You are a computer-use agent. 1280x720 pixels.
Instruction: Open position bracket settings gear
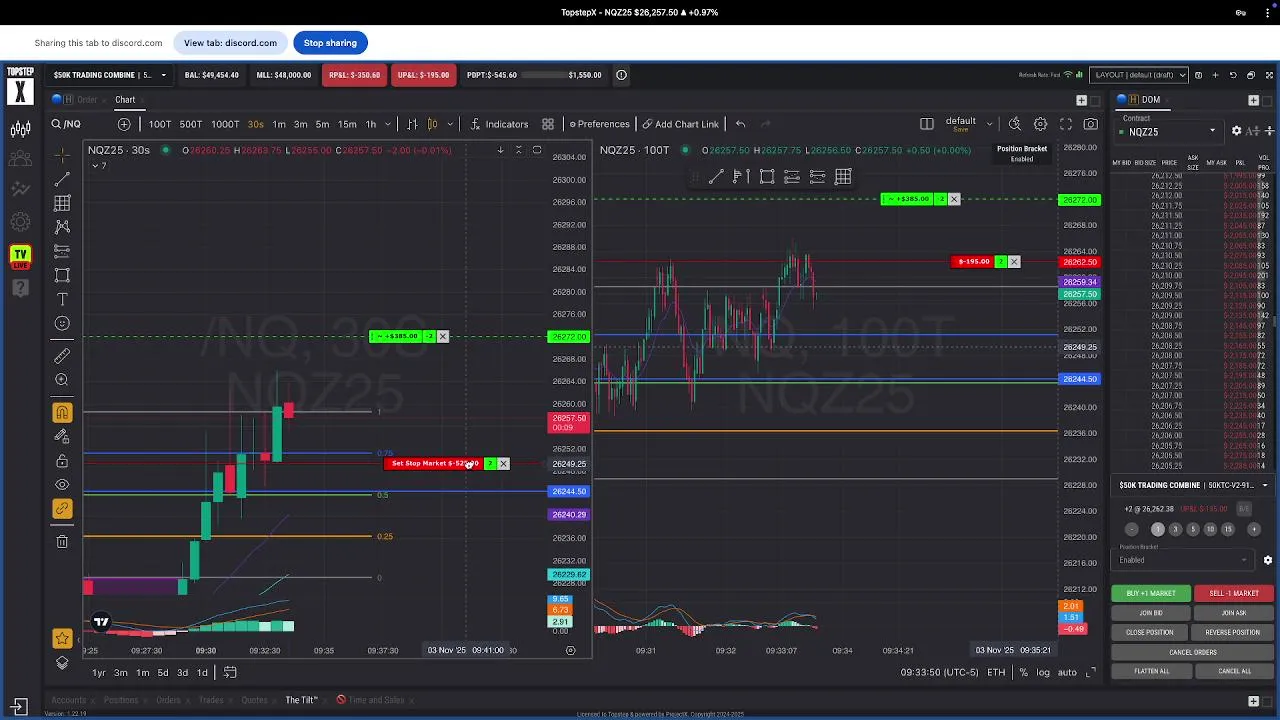click(x=1268, y=560)
